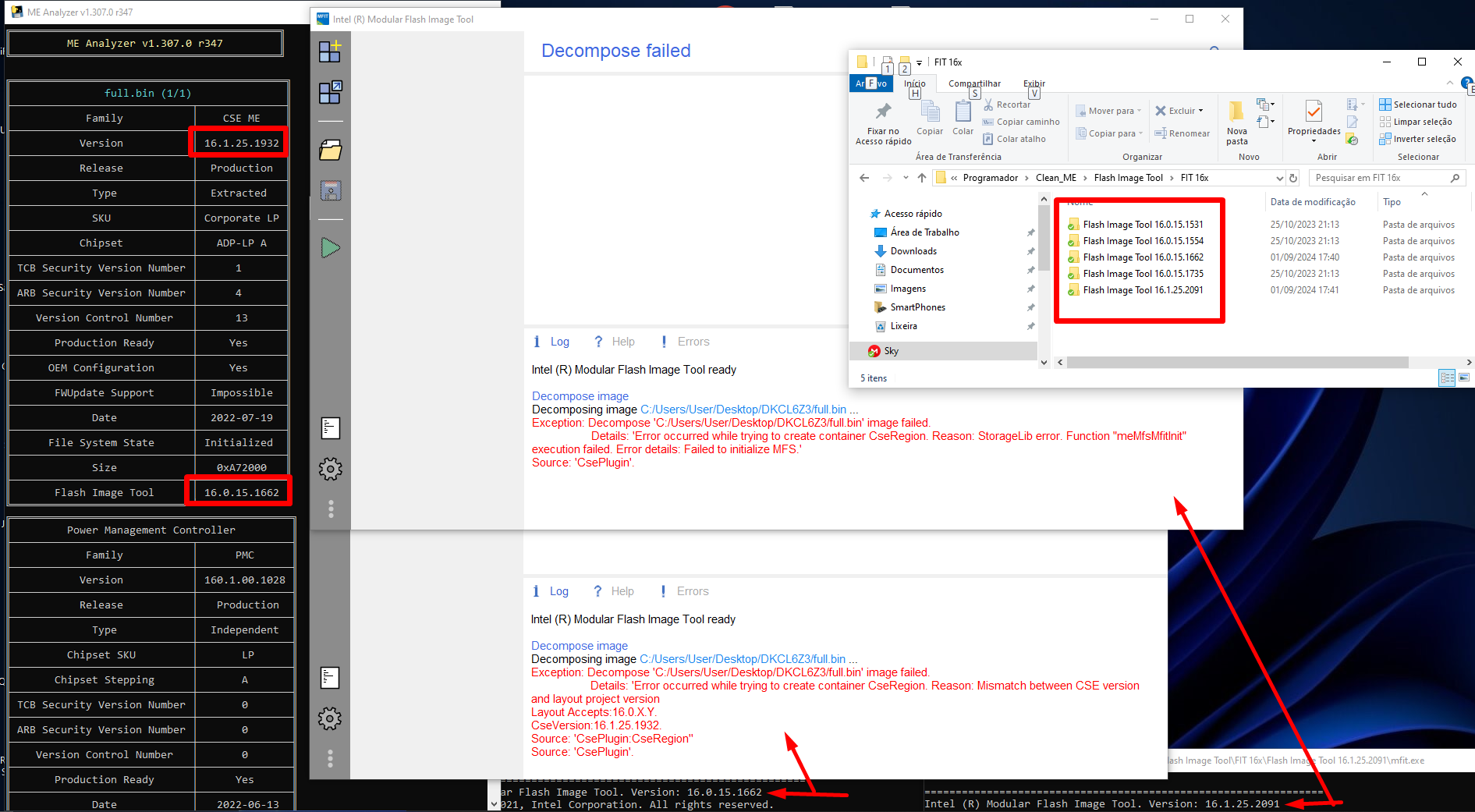
Task: Switch Explorer to details view icon
Action: pyautogui.click(x=1448, y=378)
